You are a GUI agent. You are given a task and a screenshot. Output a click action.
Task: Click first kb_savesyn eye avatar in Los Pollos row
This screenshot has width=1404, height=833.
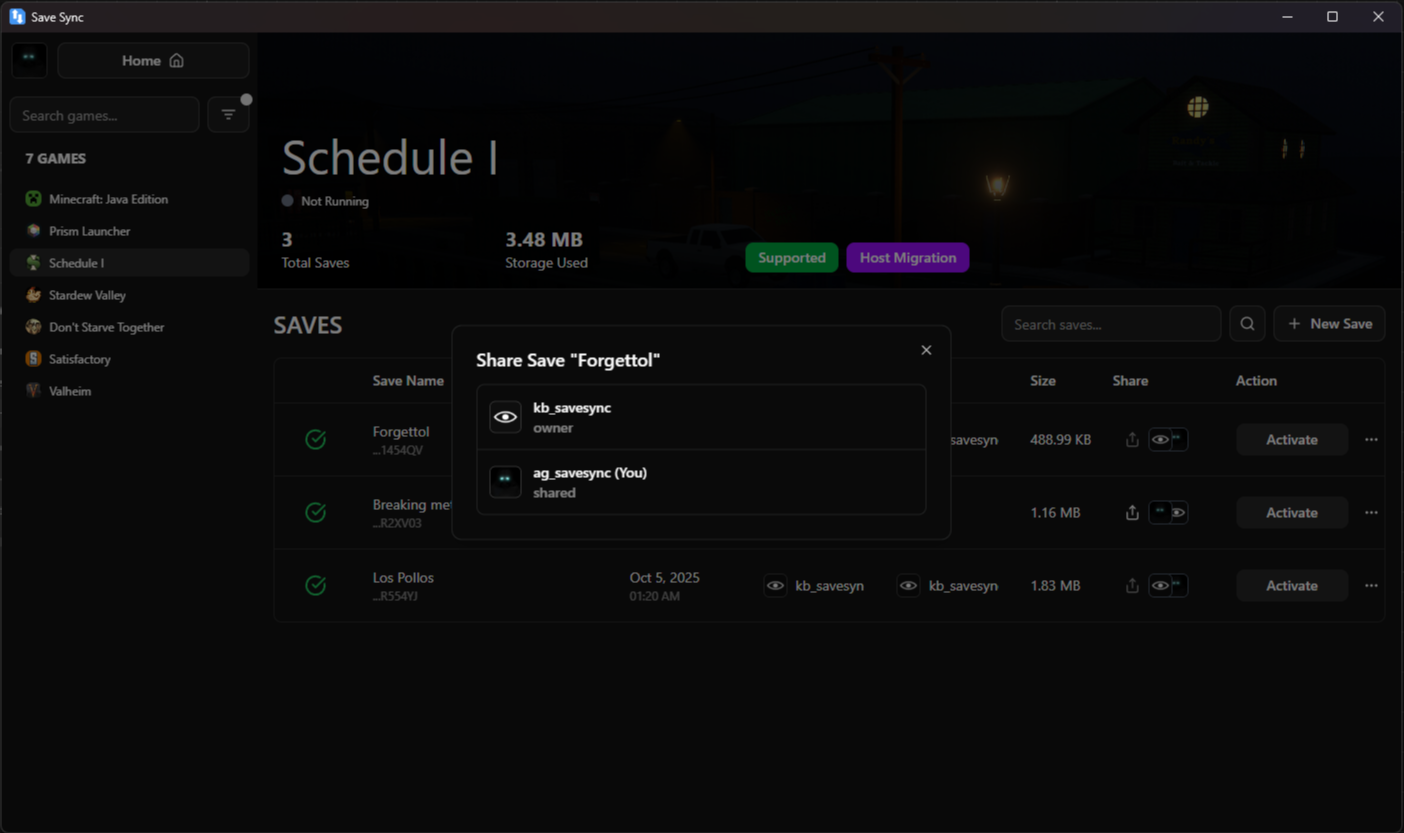(x=775, y=586)
